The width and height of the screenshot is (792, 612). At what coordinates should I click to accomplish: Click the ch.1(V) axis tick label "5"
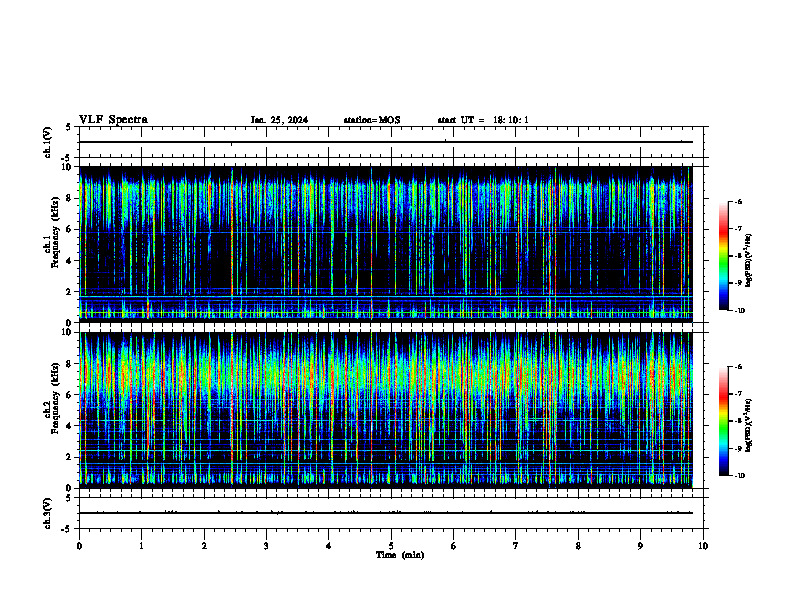[69, 127]
